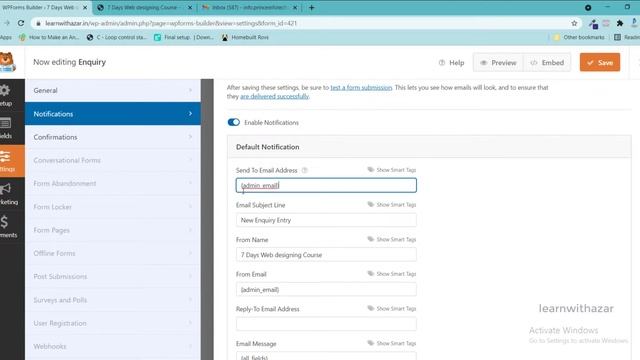This screenshot has width=640, height=360.
Task: Open Surveys and Polls settings
Action: tap(113, 300)
